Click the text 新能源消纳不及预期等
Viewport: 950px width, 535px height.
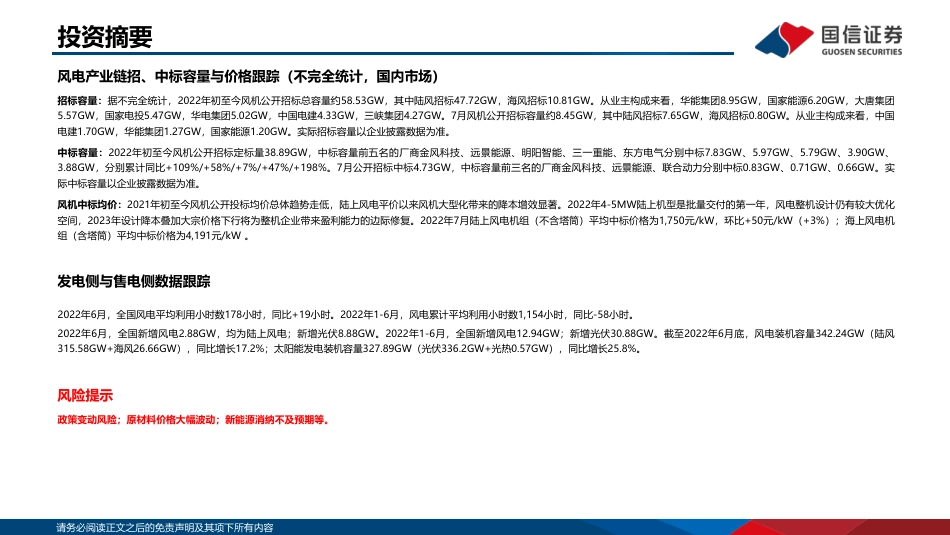click(x=276, y=420)
